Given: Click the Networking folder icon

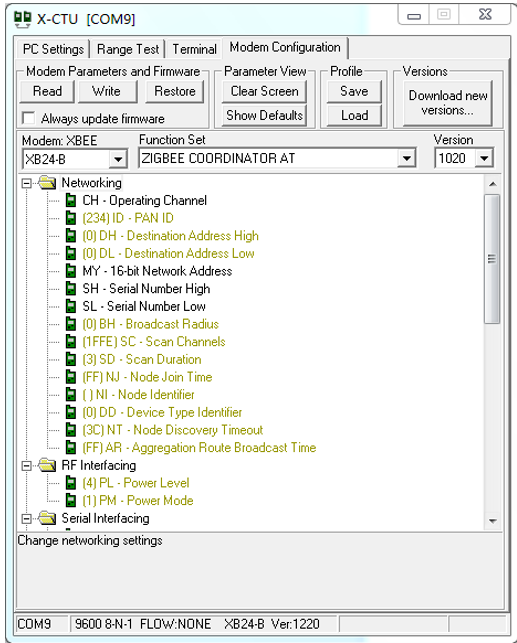Looking at the screenshot, I should (x=47, y=182).
